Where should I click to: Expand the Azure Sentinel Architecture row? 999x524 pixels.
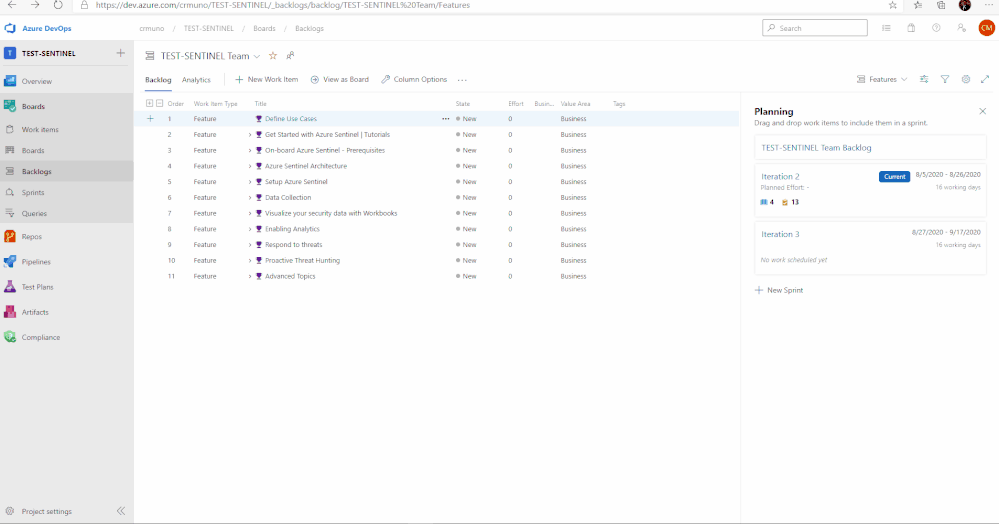tap(250, 166)
